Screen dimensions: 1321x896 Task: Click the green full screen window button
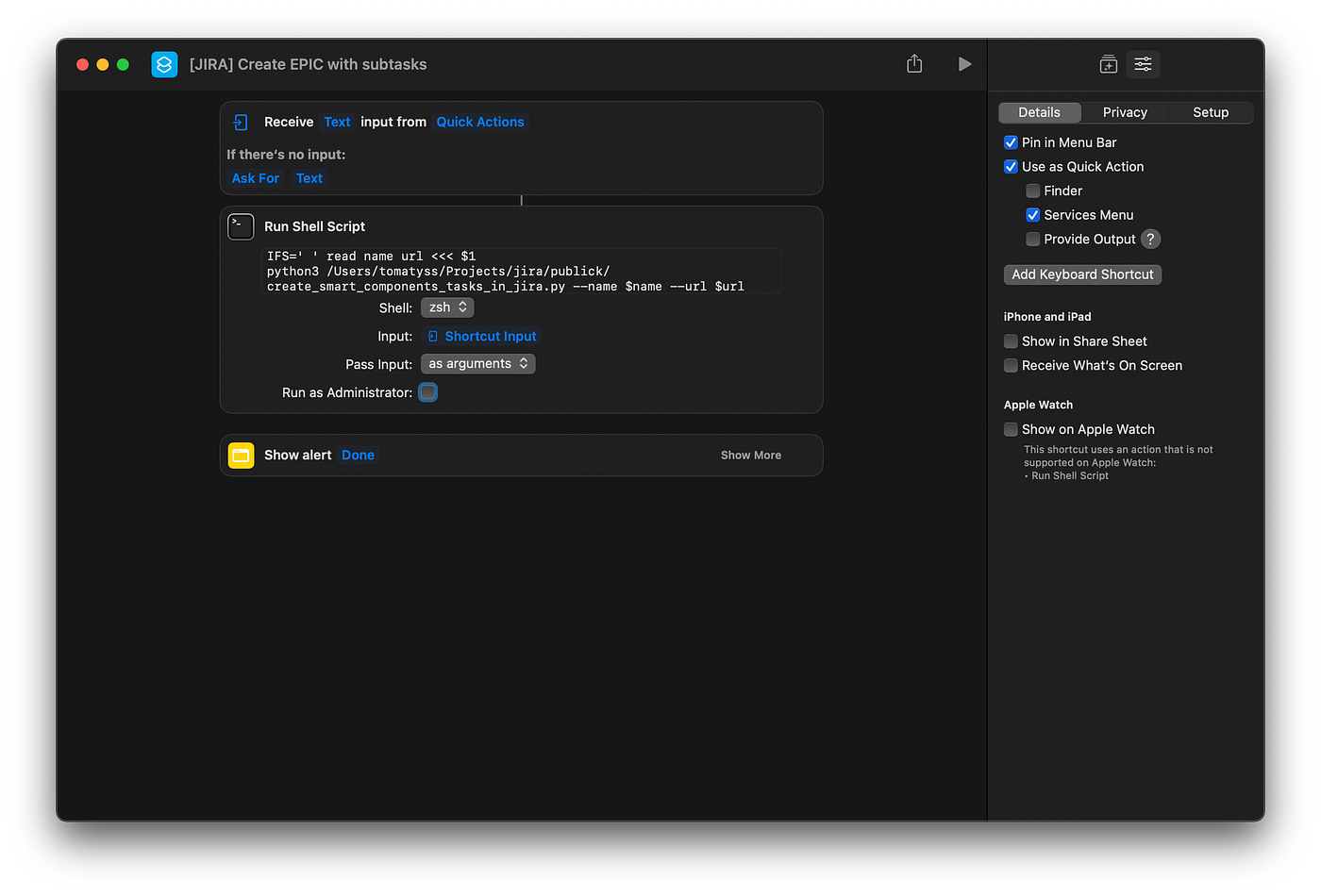pos(123,64)
